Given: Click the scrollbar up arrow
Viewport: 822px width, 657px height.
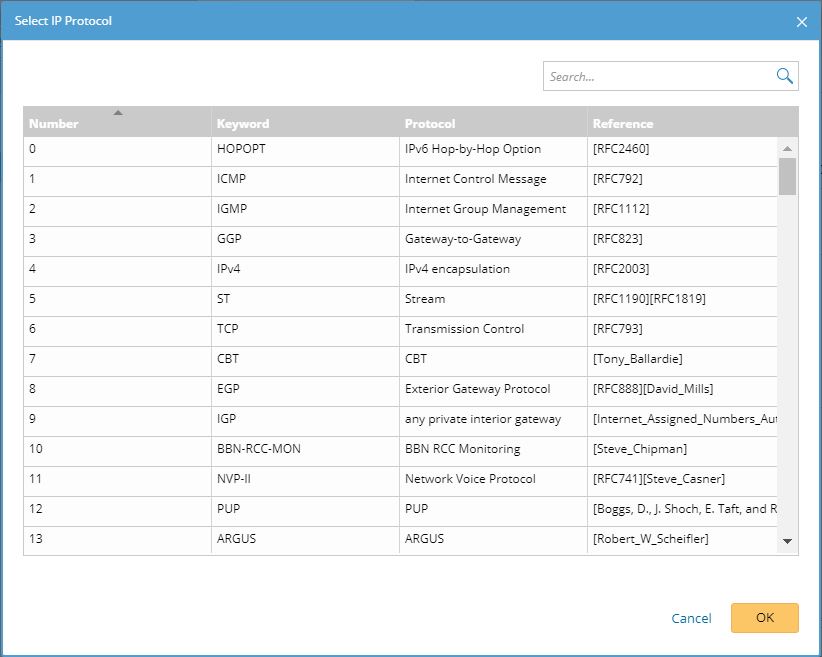Looking at the screenshot, I should click(787, 148).
